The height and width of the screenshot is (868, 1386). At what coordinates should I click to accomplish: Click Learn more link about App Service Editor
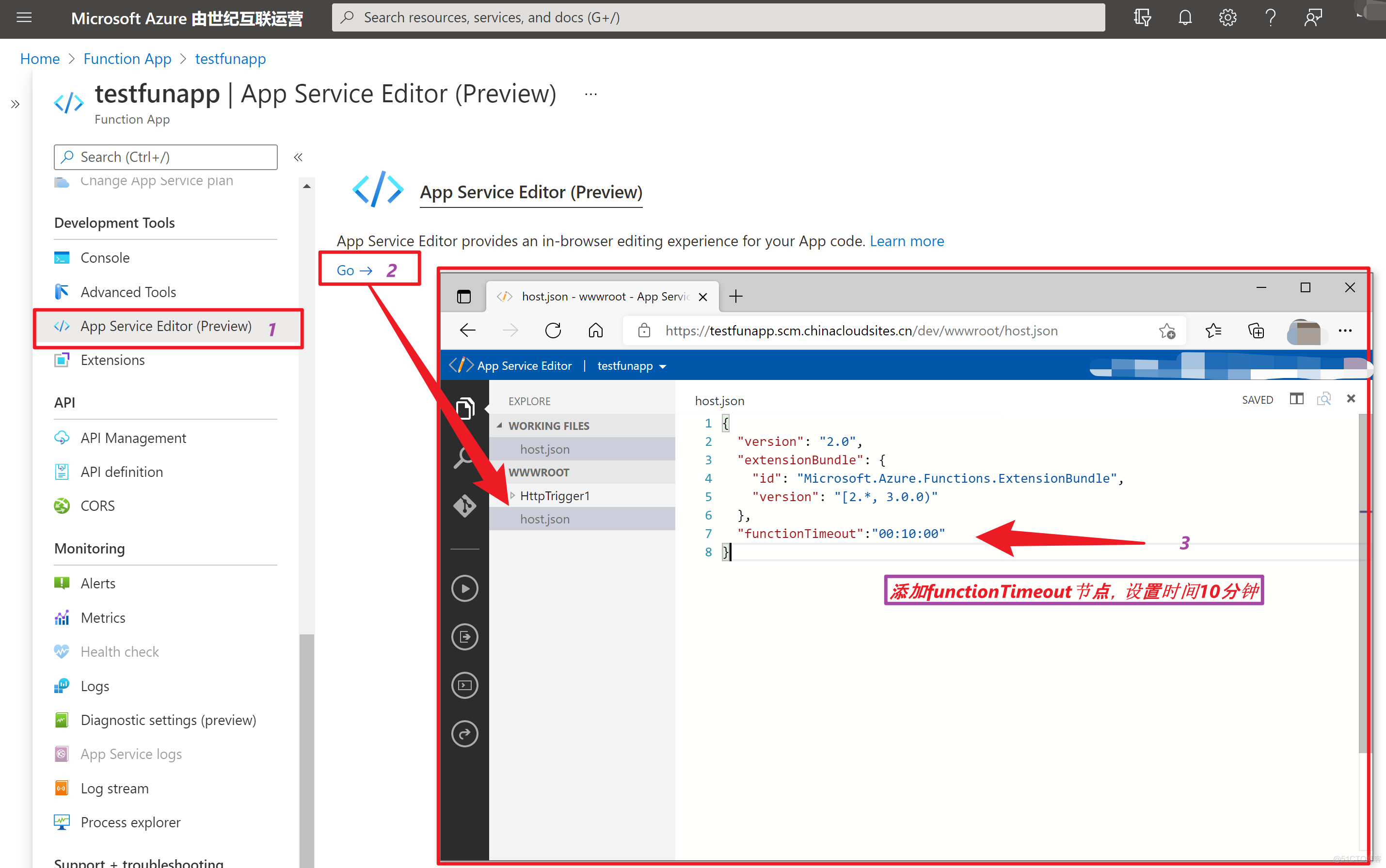coord(905,241)
